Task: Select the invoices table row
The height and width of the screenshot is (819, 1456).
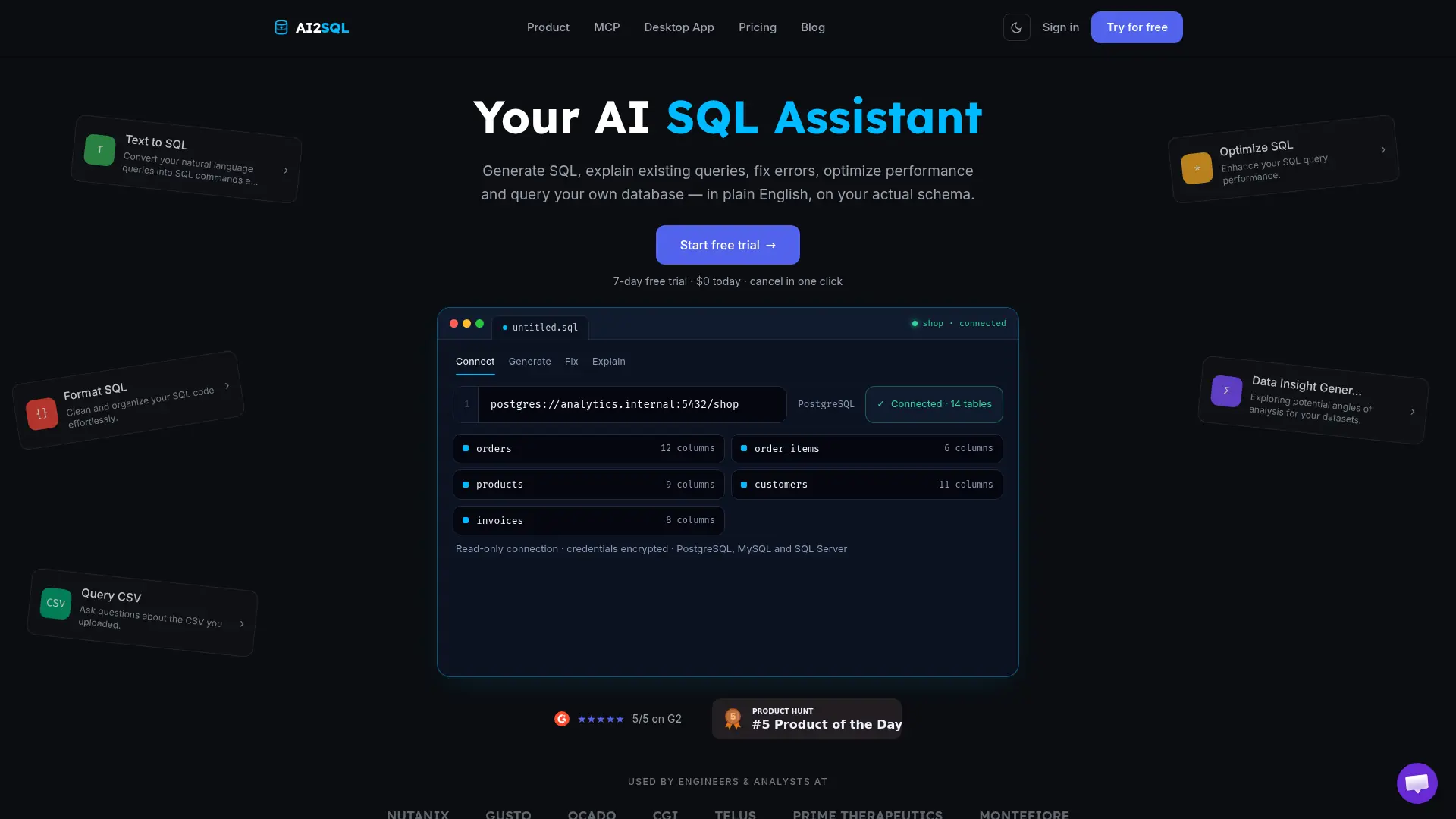Action: pyautogui.click(x=588, y=520)
